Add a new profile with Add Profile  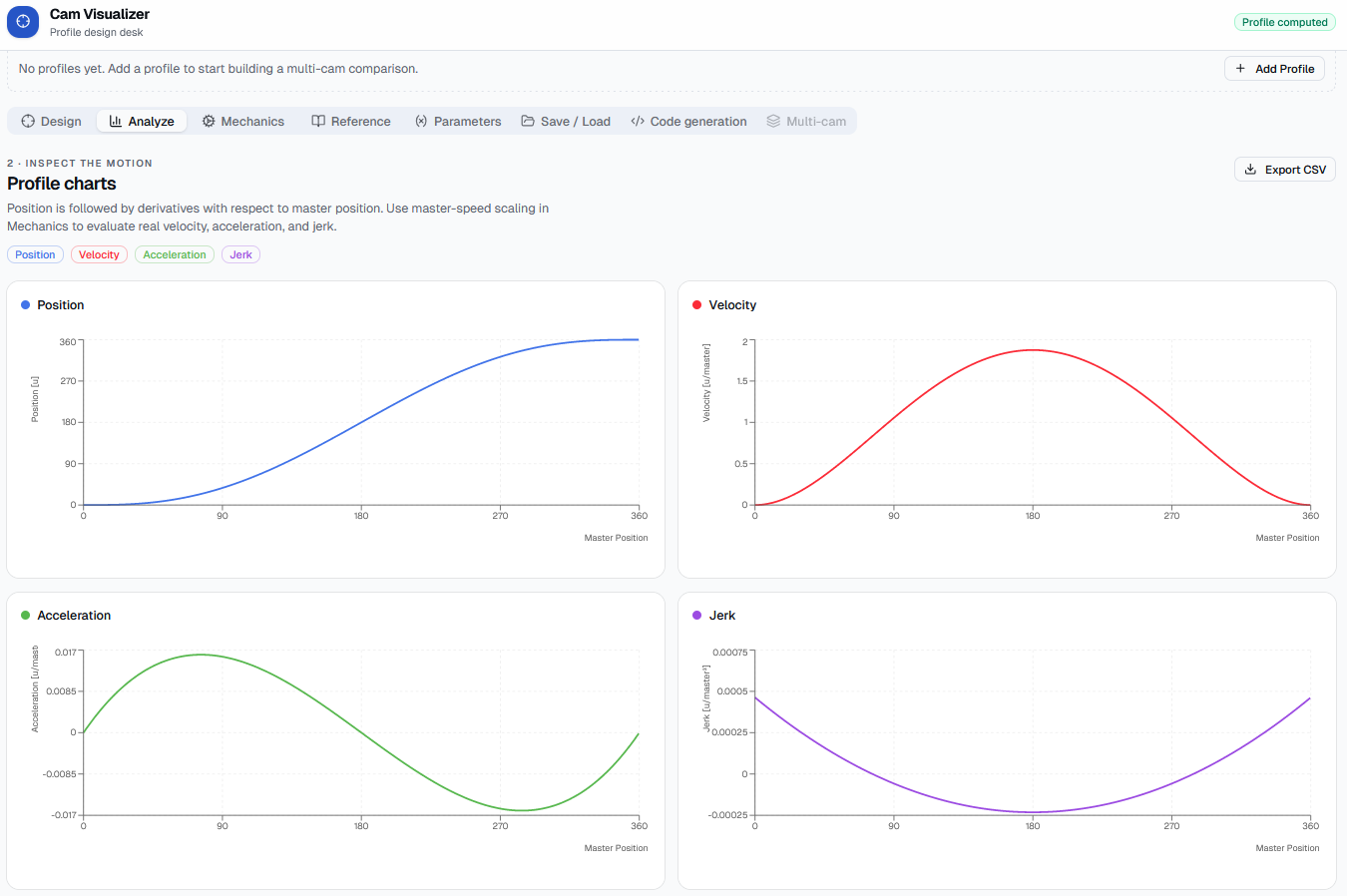click(x=1274, y=69)
